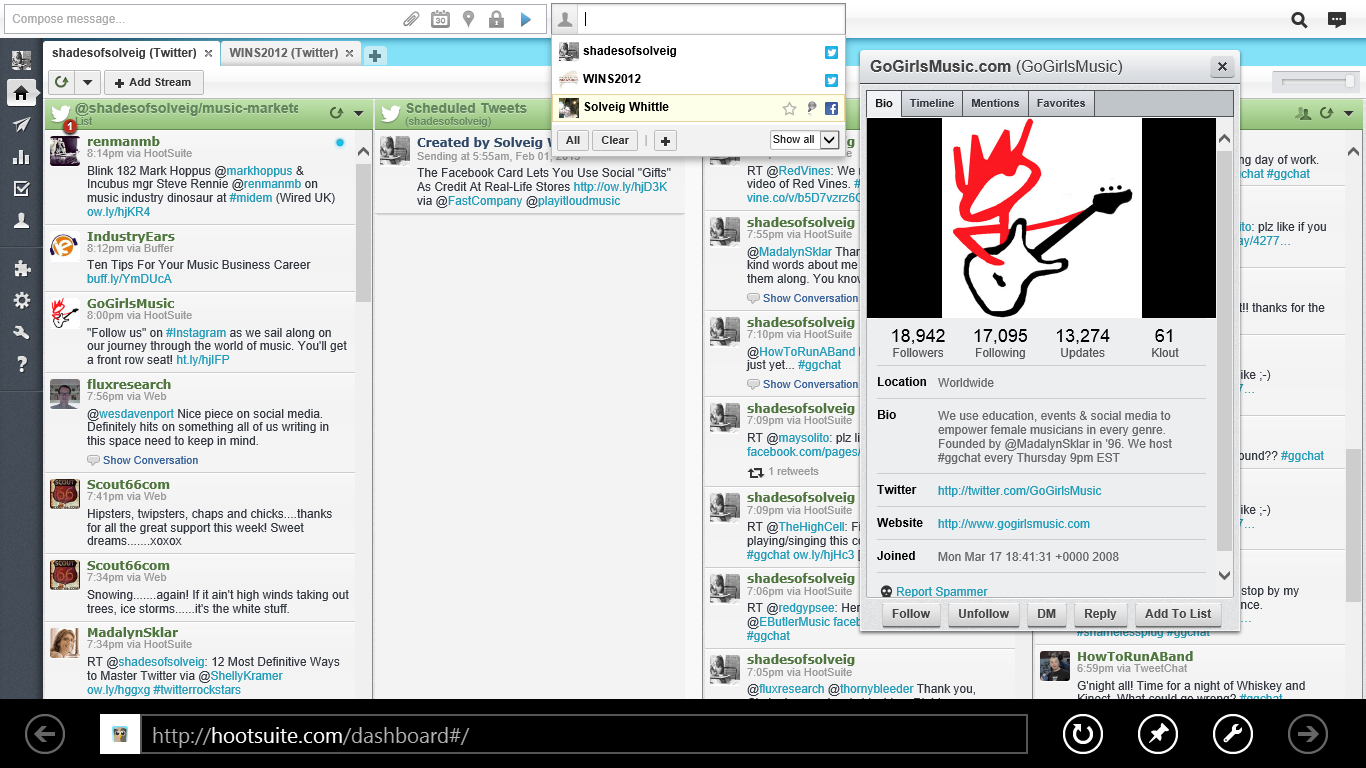Show Conversation under the @MadalynSklar tweet
Screen dimensions: 1366x768
coord(810,298)
